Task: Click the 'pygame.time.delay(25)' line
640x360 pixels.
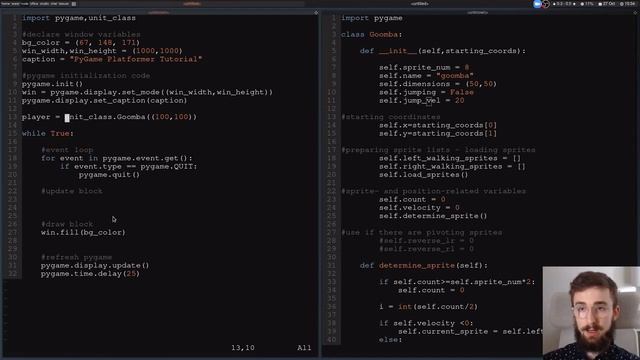Action: [90, 273]
